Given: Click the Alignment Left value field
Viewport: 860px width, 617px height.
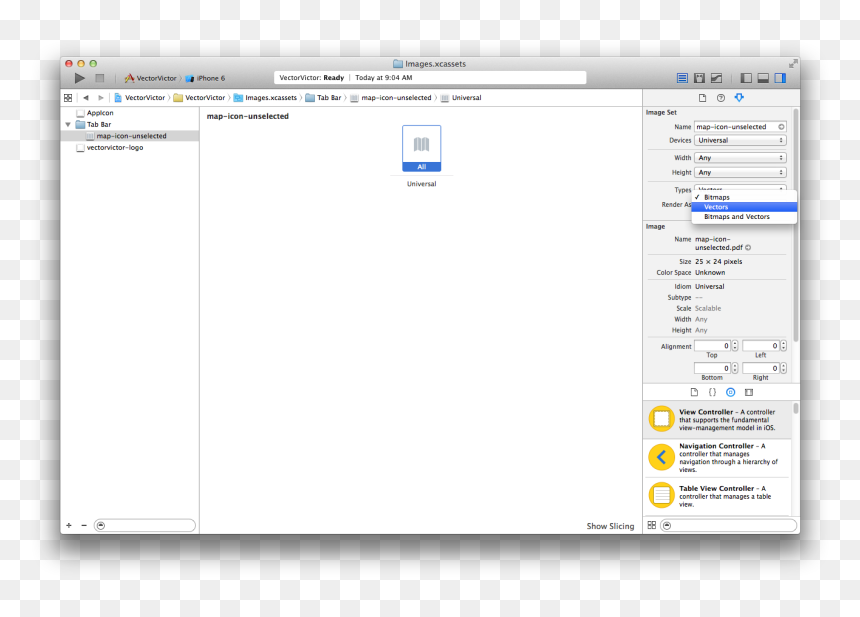Looking at the screenshot, I should (x=761, y=346).
